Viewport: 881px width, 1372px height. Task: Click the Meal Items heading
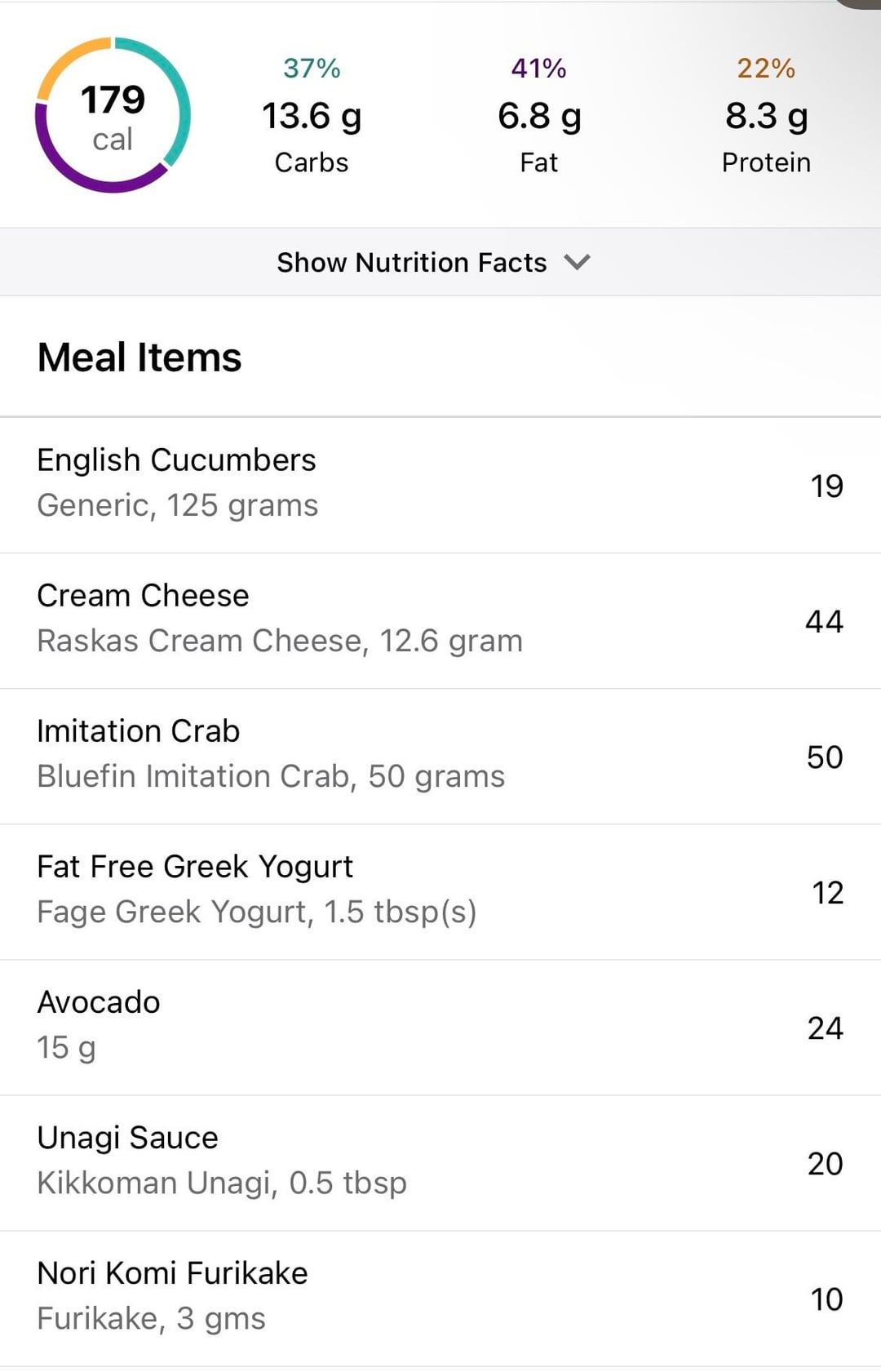pyautogui.click(x=139, y=357)
